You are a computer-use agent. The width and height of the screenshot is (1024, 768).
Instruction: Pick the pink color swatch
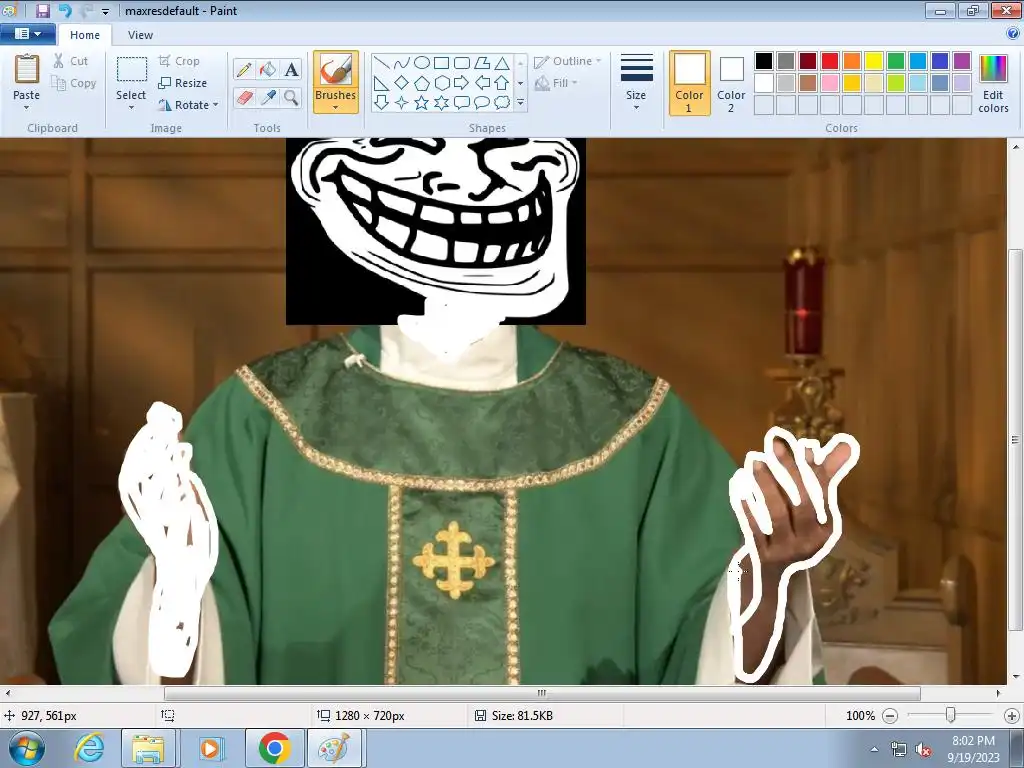click(830, 83)
